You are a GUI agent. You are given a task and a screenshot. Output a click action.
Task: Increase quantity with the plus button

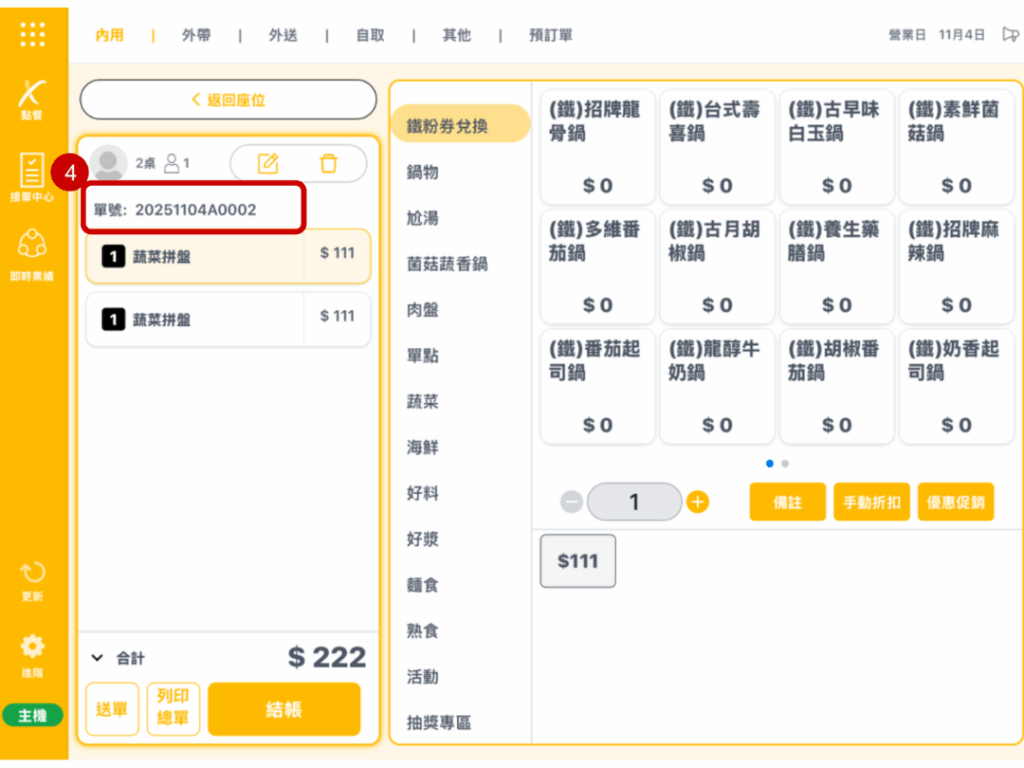point(698,502)
